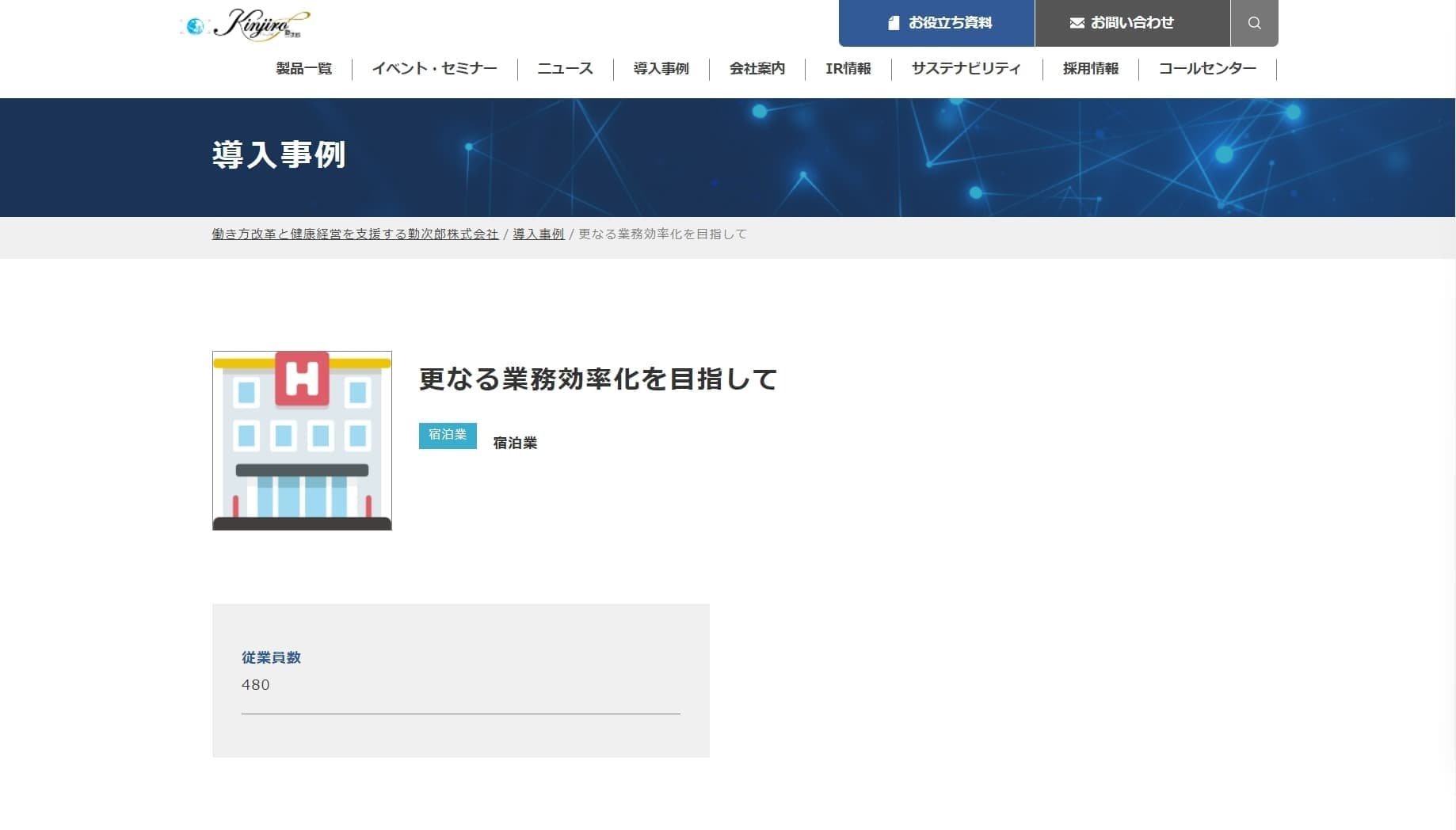This screenshot has height=830, width=1456.
Task: Select the 会社案内 menu item
Action: (757, 69)
